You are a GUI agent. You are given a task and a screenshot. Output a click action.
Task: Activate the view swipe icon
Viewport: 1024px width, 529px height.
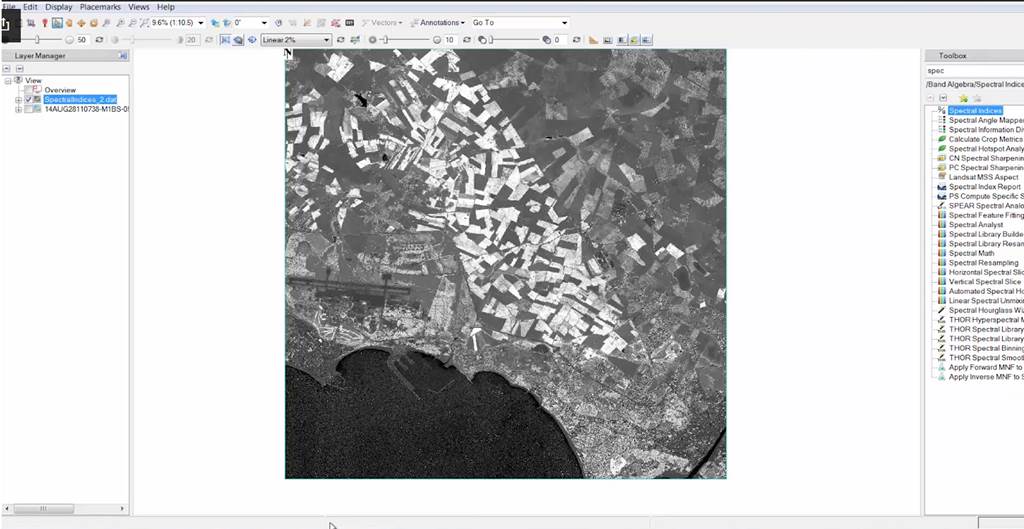pos(646,40)
